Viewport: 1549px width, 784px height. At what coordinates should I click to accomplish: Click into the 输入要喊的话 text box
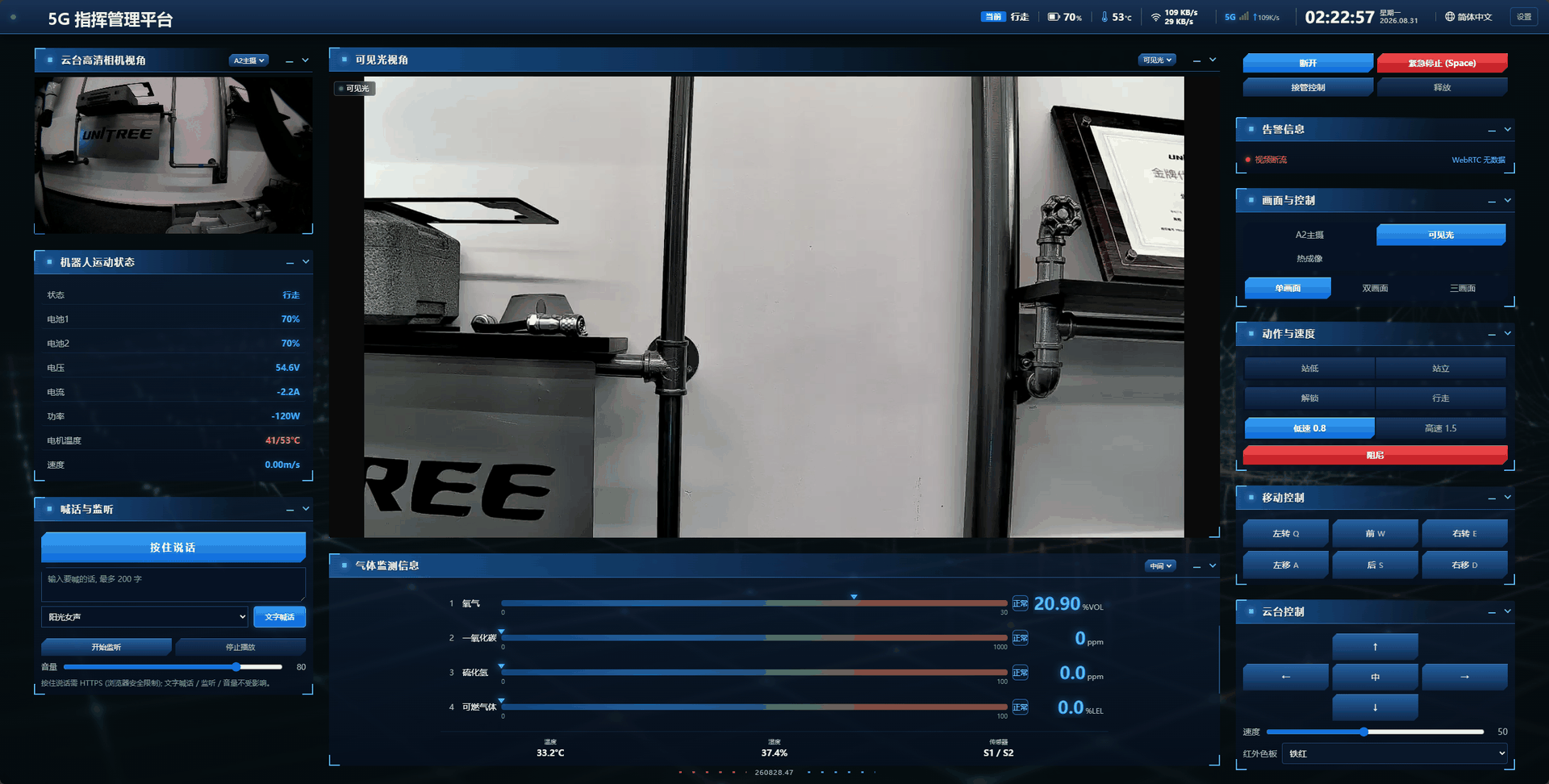pyautogui.click(x=173, y=584)
